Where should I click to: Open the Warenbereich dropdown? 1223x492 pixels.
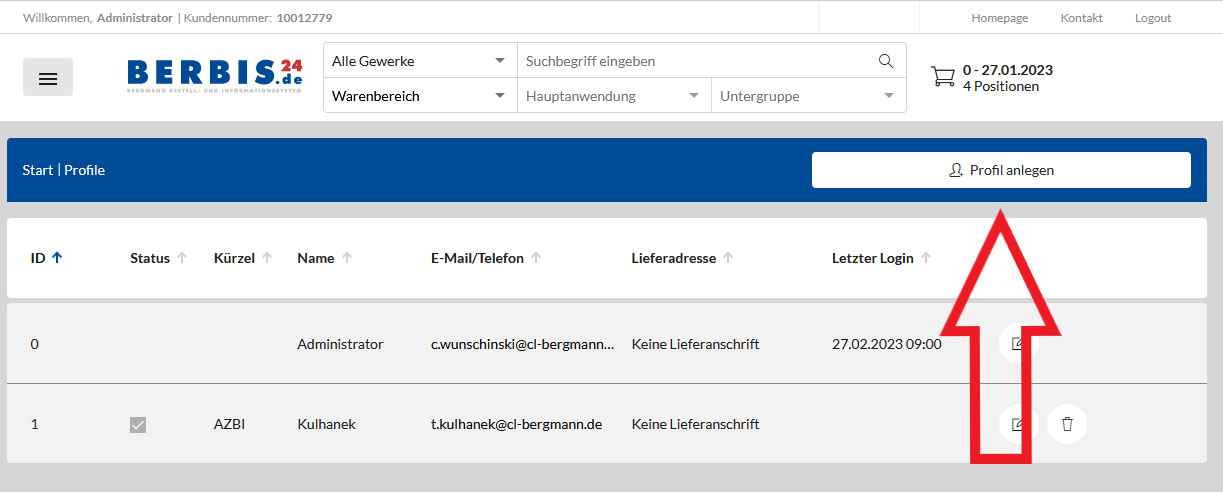(x=419, y=96)
